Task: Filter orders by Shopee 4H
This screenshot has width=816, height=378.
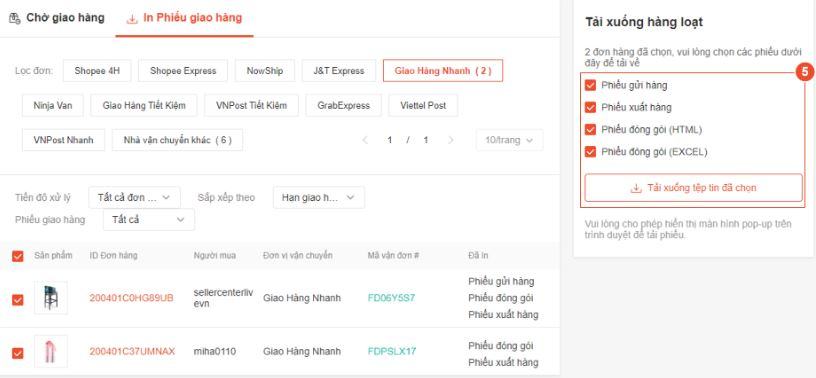Action: pos(97,71)
